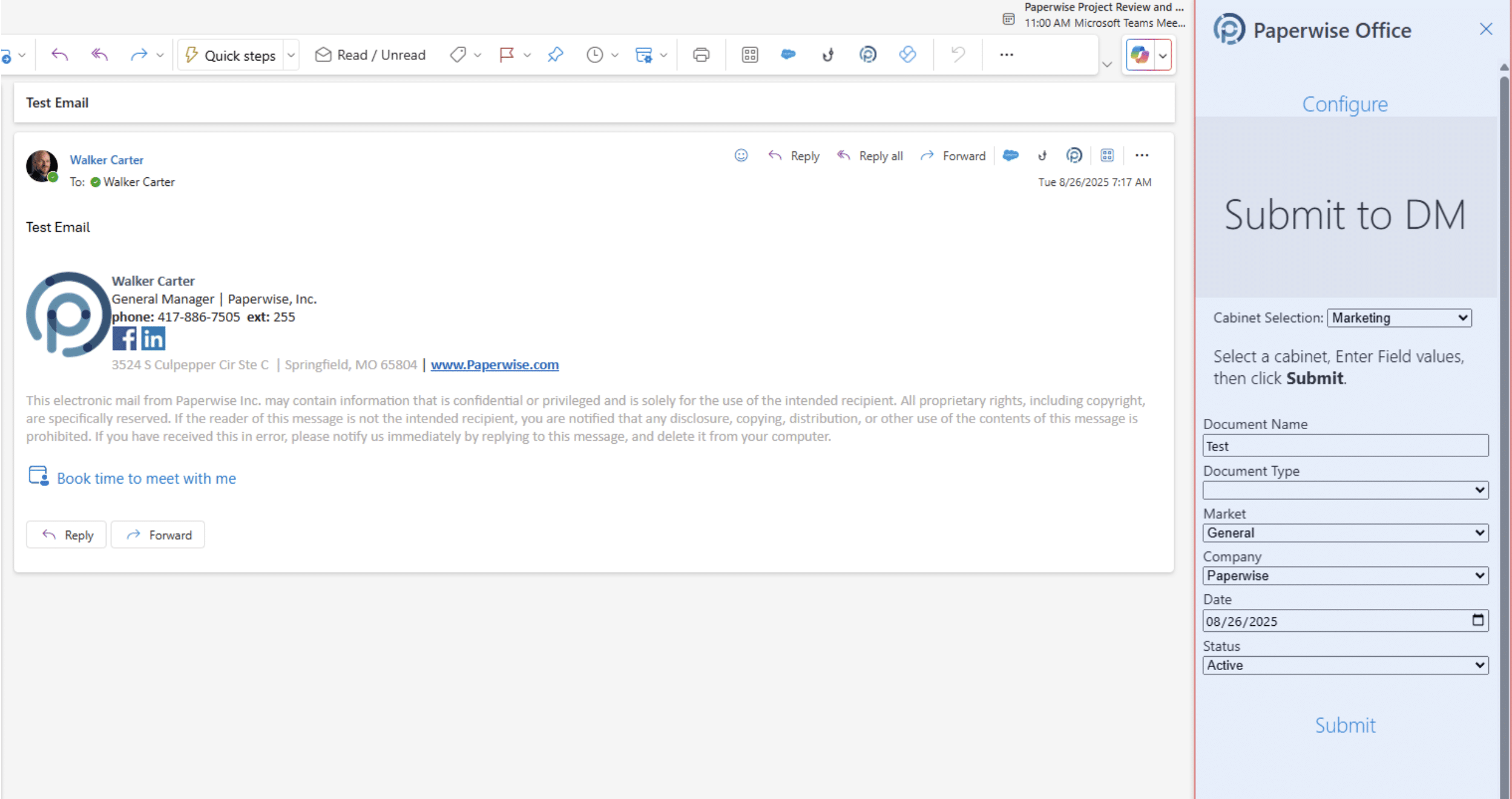
Task: Open the Apps grid icon in the message header
Action: pos(1107,156)
